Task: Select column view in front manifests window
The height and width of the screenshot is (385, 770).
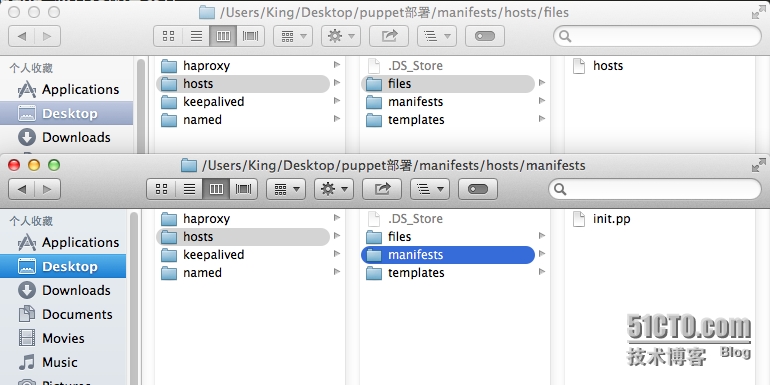Action: click(x=216, y=189)
